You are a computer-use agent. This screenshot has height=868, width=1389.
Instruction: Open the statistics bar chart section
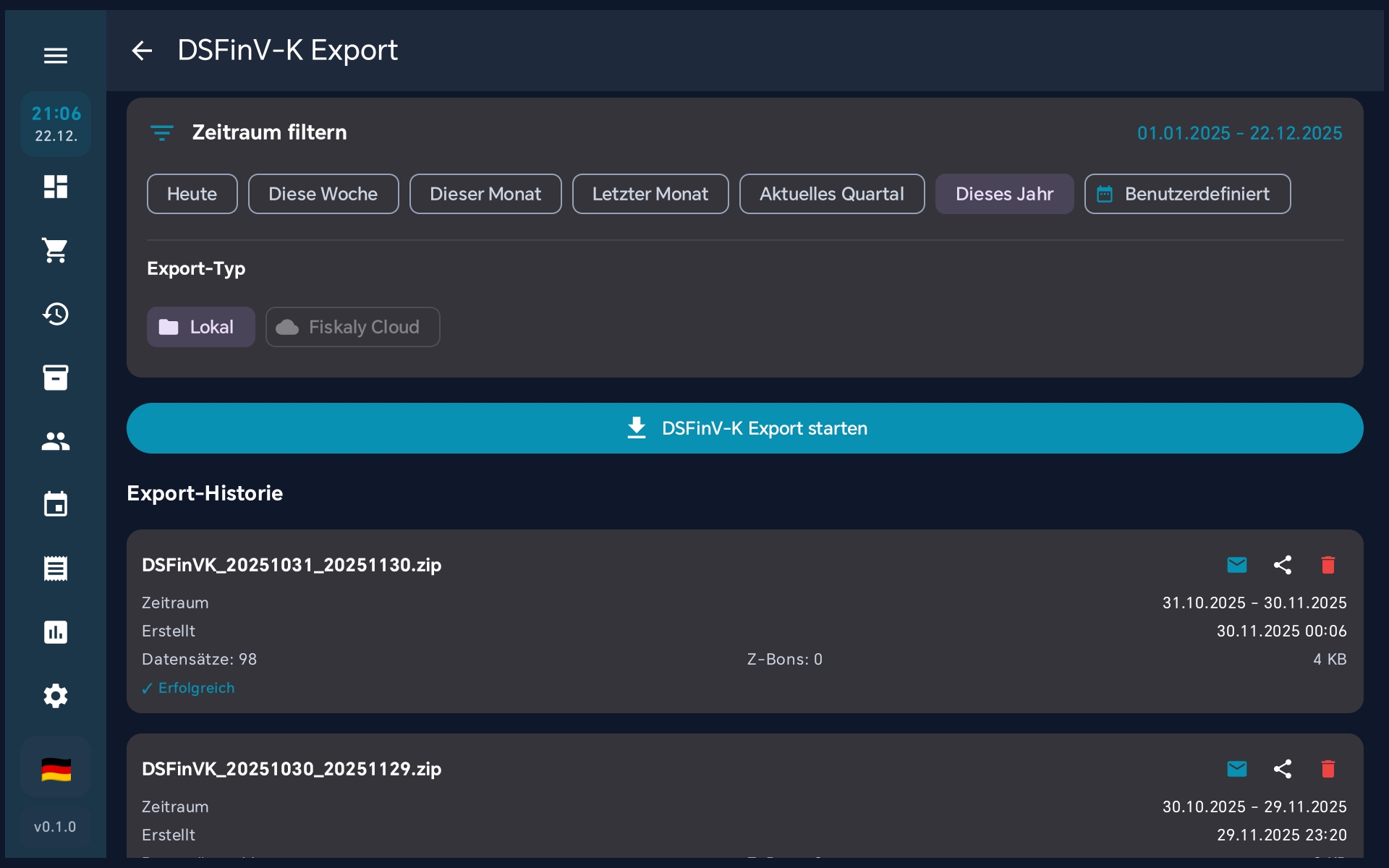(x=56, y=632)
